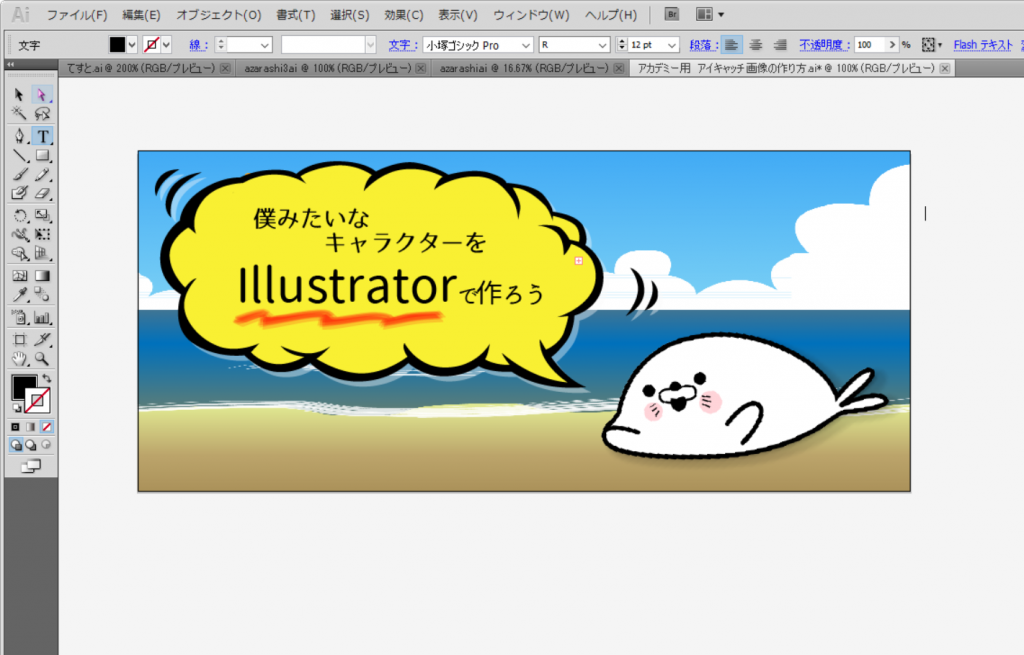1024x655 pixels.
Task: Select the Free Transform tool
Action: [42, 234]
